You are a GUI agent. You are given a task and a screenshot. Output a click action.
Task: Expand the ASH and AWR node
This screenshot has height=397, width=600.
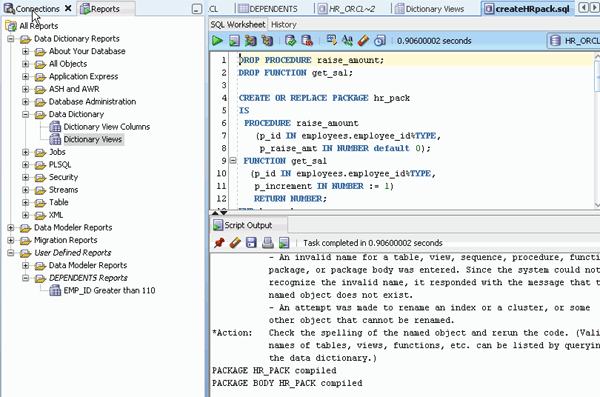click(25, 89)
